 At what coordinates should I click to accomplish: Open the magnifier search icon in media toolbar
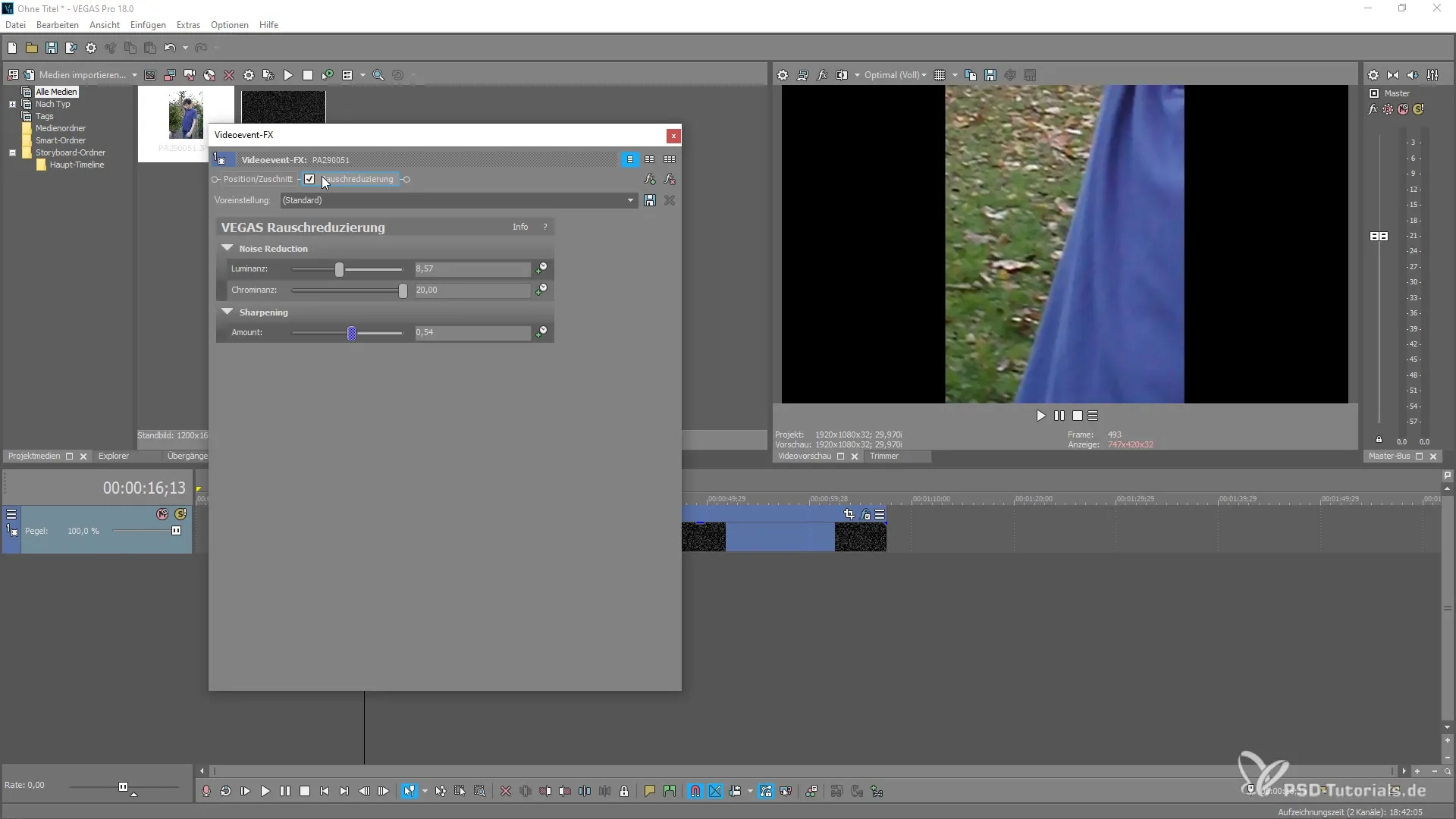pyautogui.click(x=378, y=75)
